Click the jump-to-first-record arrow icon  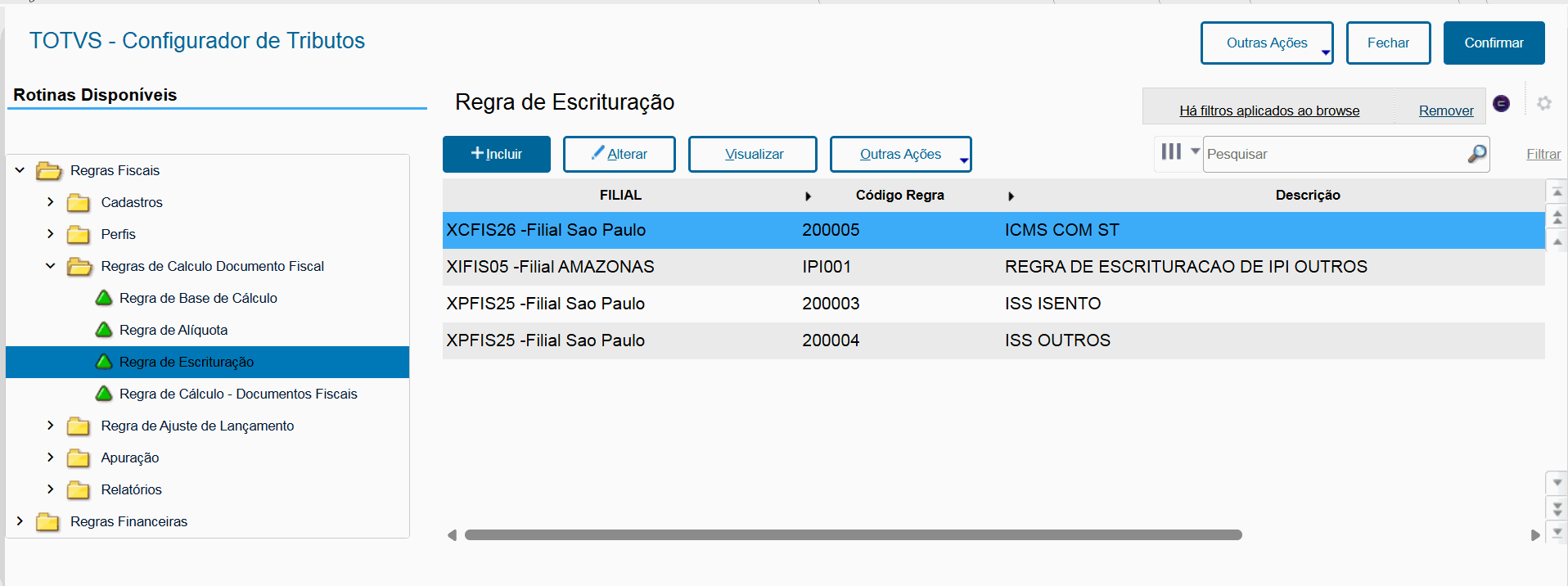[x=1557, y=192]
